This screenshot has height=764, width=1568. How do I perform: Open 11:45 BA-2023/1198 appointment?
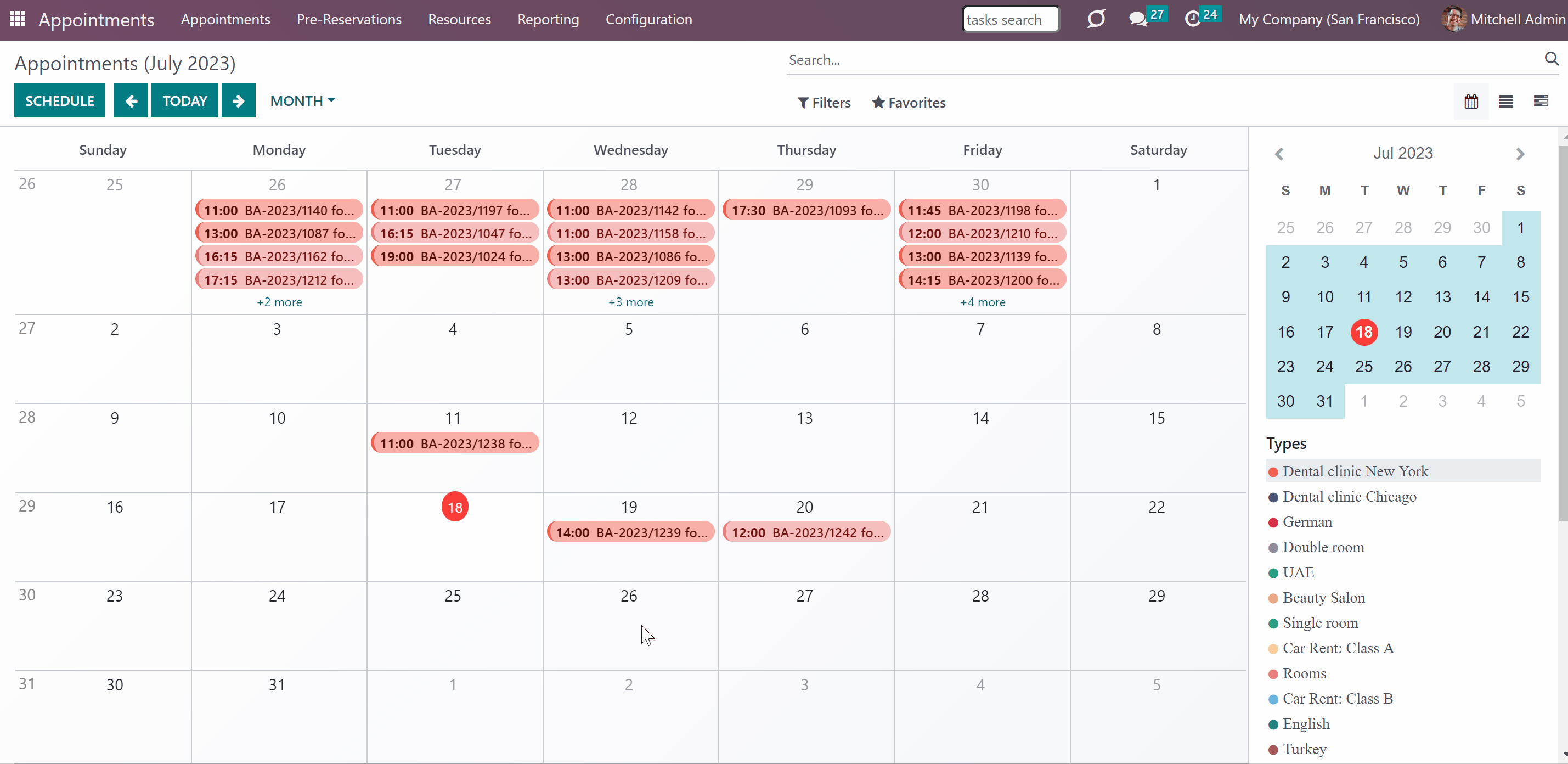pyautogui.click(x=983, y=210)
